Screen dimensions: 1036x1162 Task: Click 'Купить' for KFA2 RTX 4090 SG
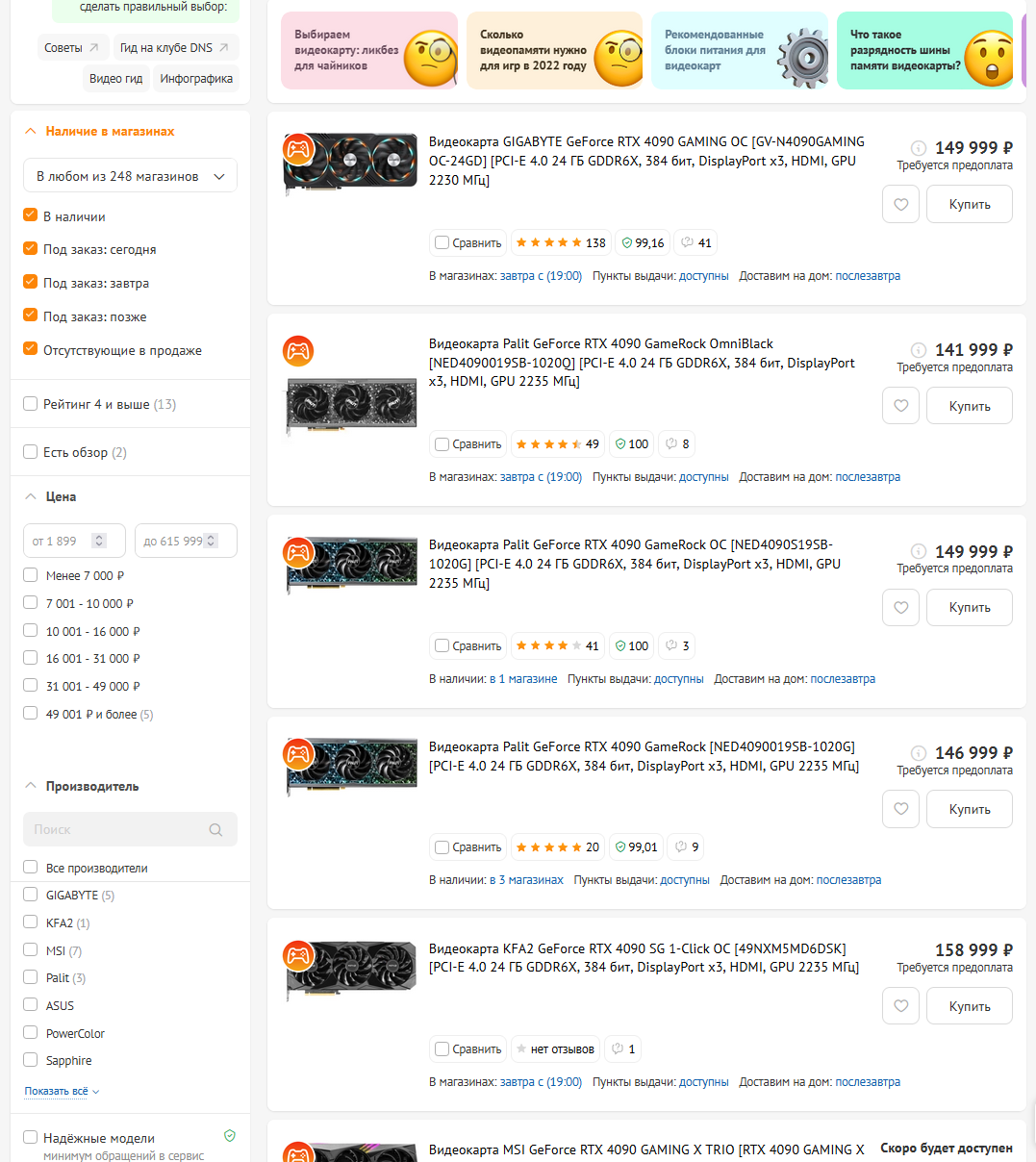coord(970,1006)
